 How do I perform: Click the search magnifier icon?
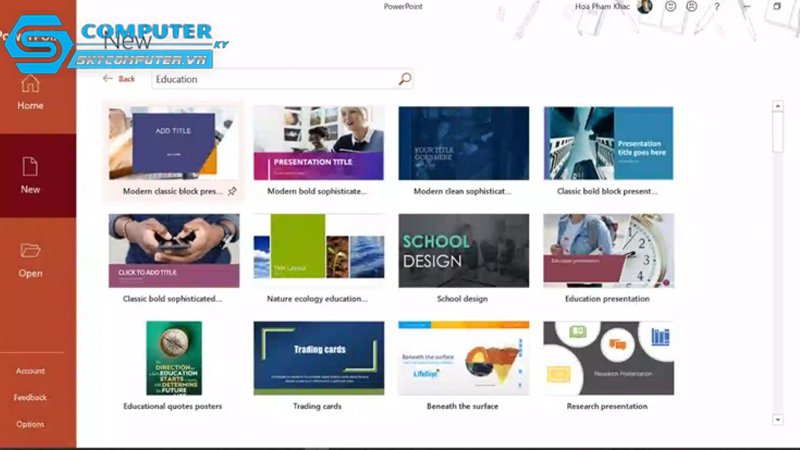point(405,79)
